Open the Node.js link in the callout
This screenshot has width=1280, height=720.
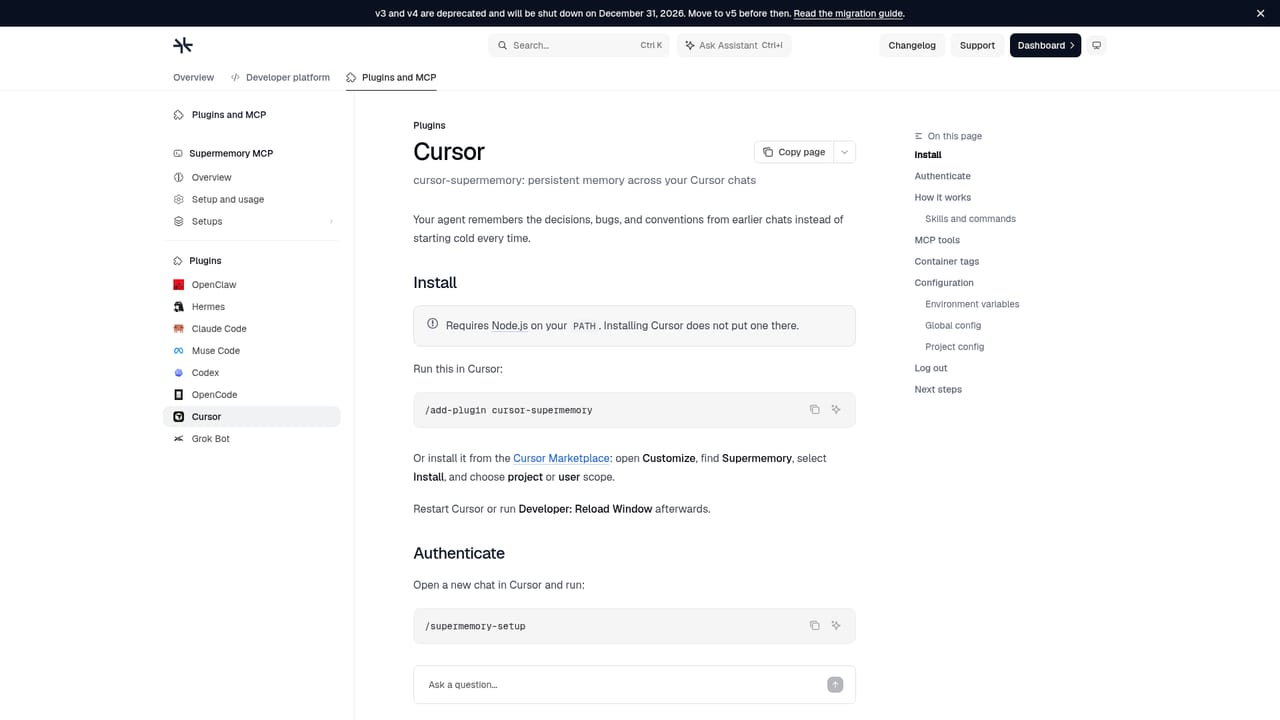(x=509, y=325)
